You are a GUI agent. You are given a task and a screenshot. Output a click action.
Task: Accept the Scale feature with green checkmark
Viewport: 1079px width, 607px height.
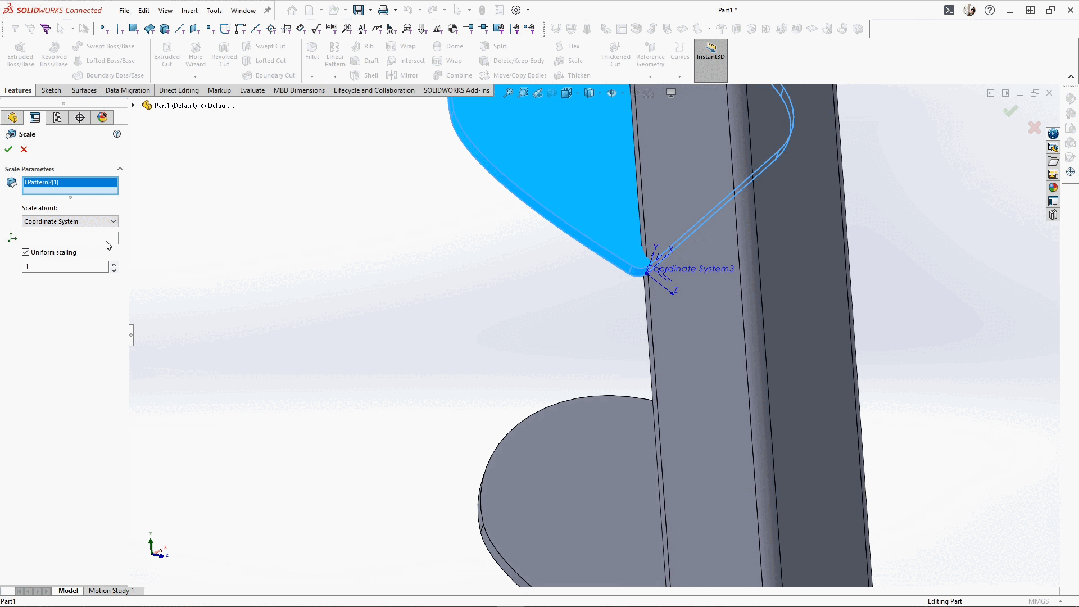tap(8, 149)
